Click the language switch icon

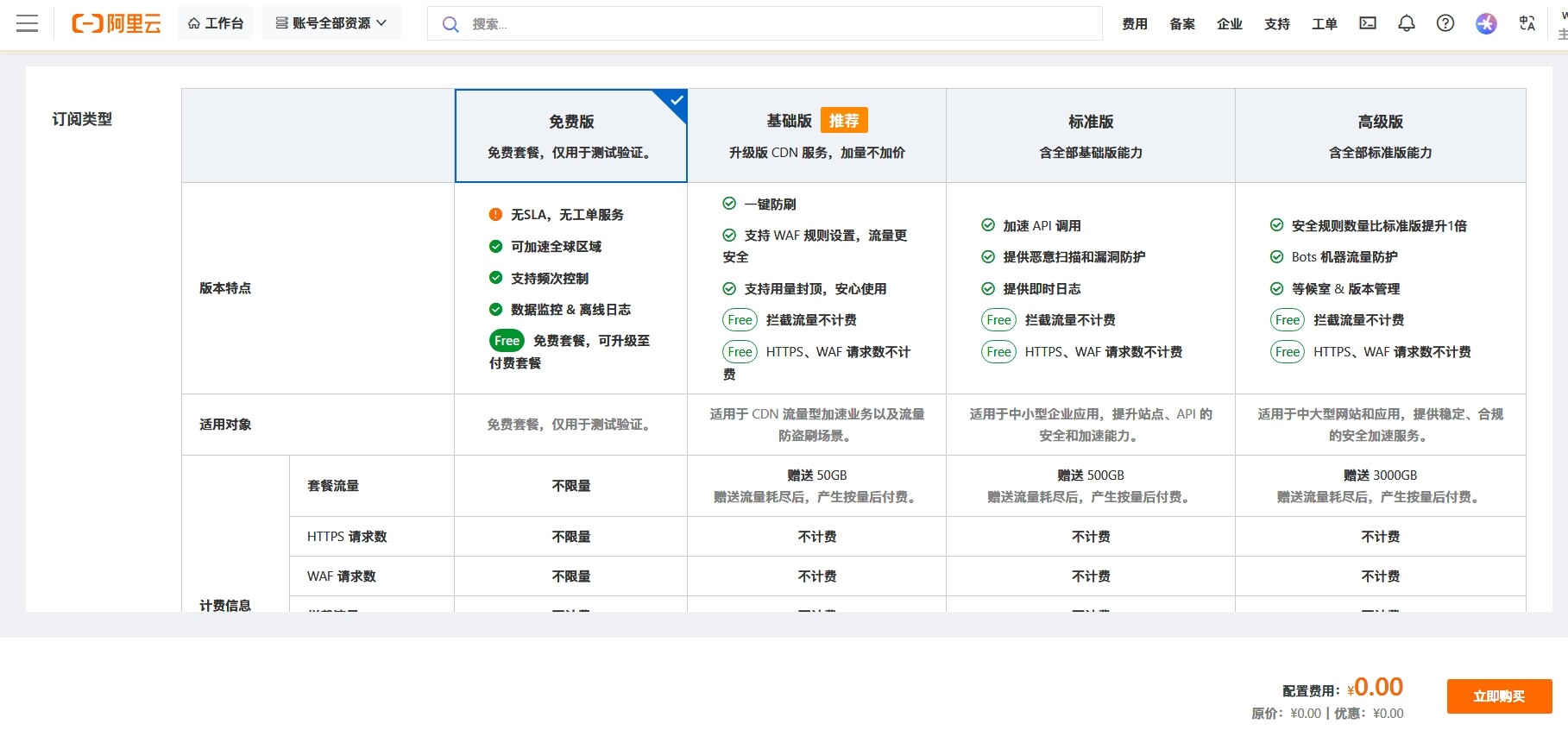pos(1527,23)
